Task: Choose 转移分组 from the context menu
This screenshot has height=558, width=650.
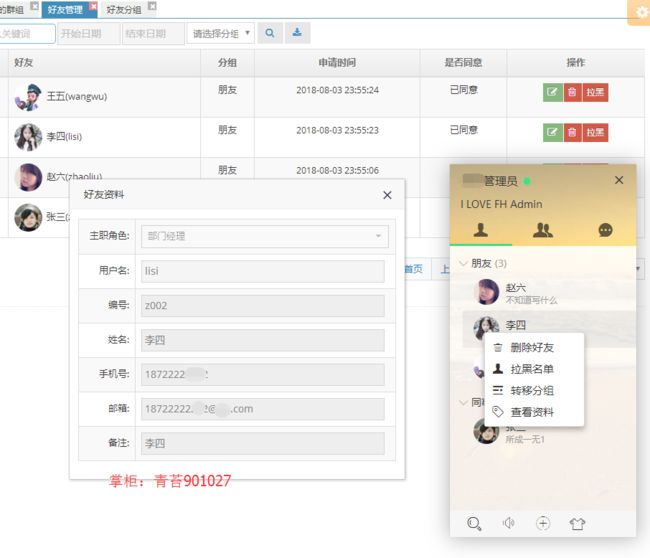Action: click(x=534, y=391)
